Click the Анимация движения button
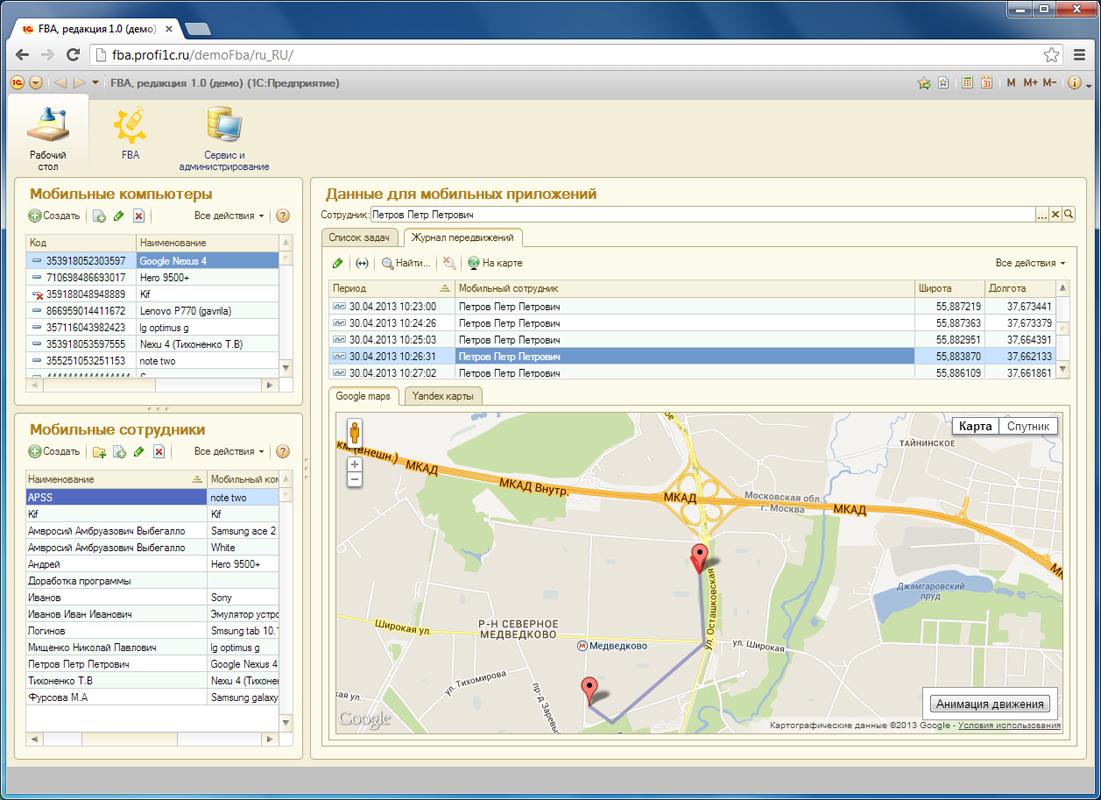Screen dimensions: 1101x800 click(x=991, y=703)
